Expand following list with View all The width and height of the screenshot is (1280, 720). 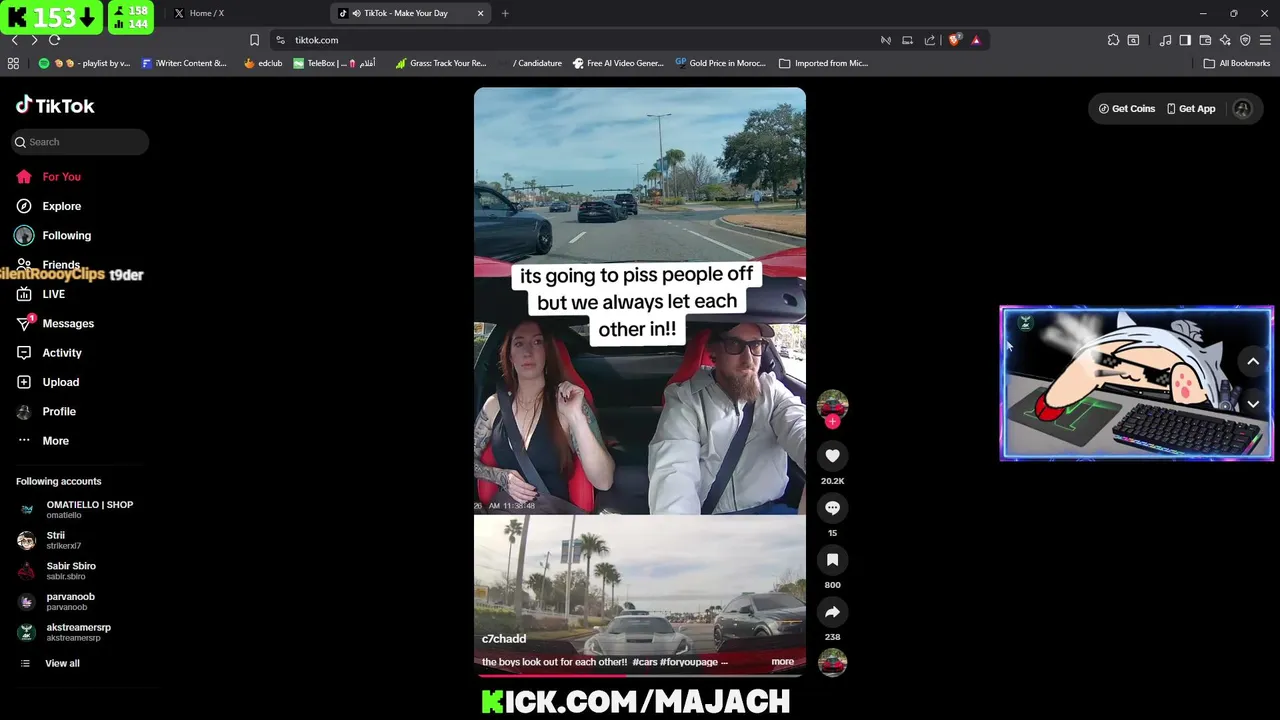click(50, 663)
